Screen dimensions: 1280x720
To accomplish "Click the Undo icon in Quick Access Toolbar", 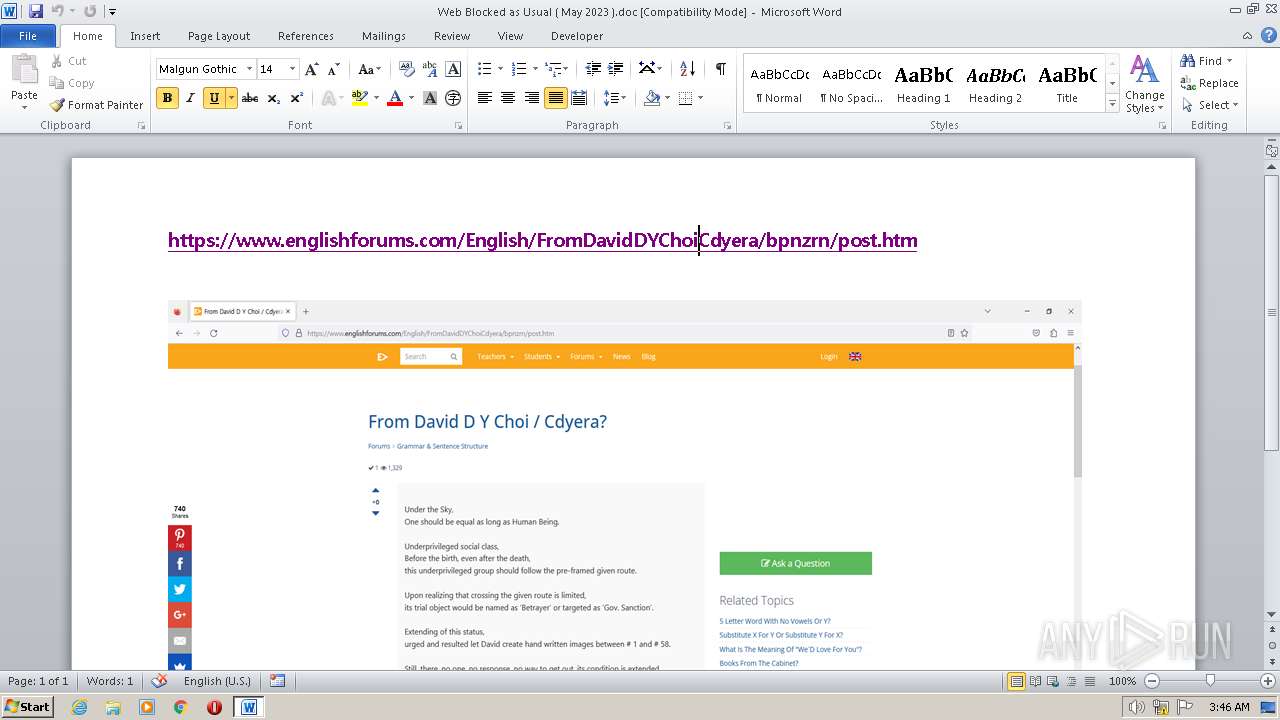I will click(x=57, y=11).
